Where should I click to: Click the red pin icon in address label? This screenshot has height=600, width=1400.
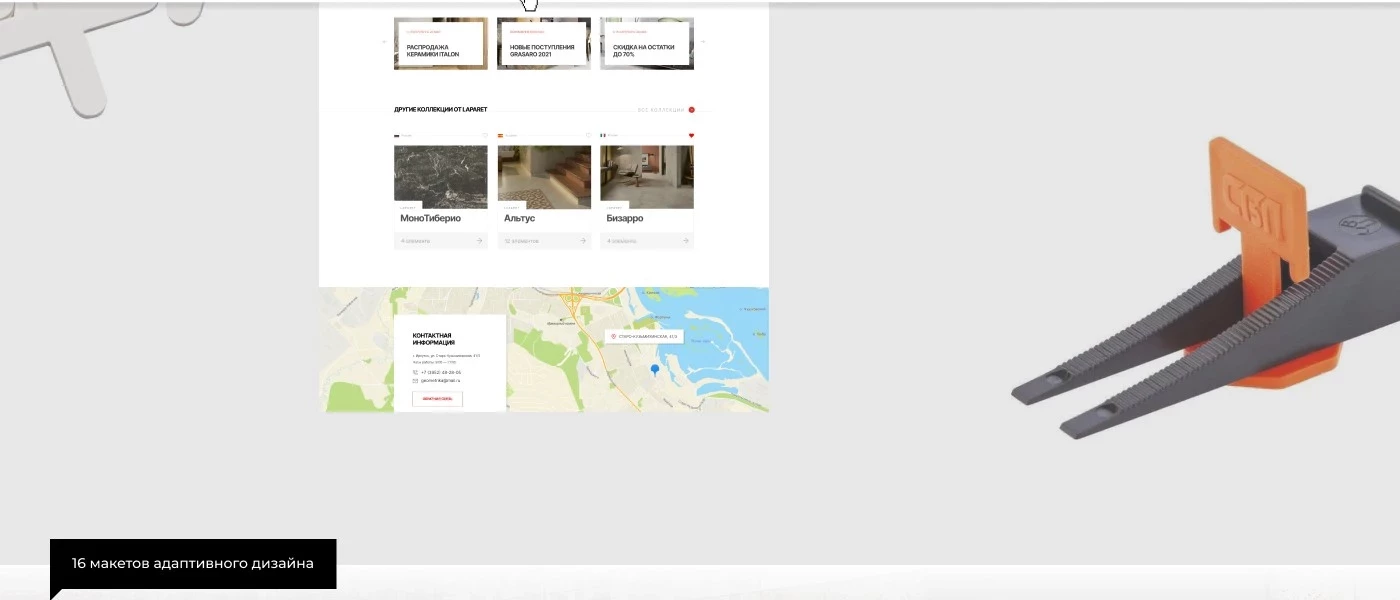pyautogui.click(x=613, y=337)
